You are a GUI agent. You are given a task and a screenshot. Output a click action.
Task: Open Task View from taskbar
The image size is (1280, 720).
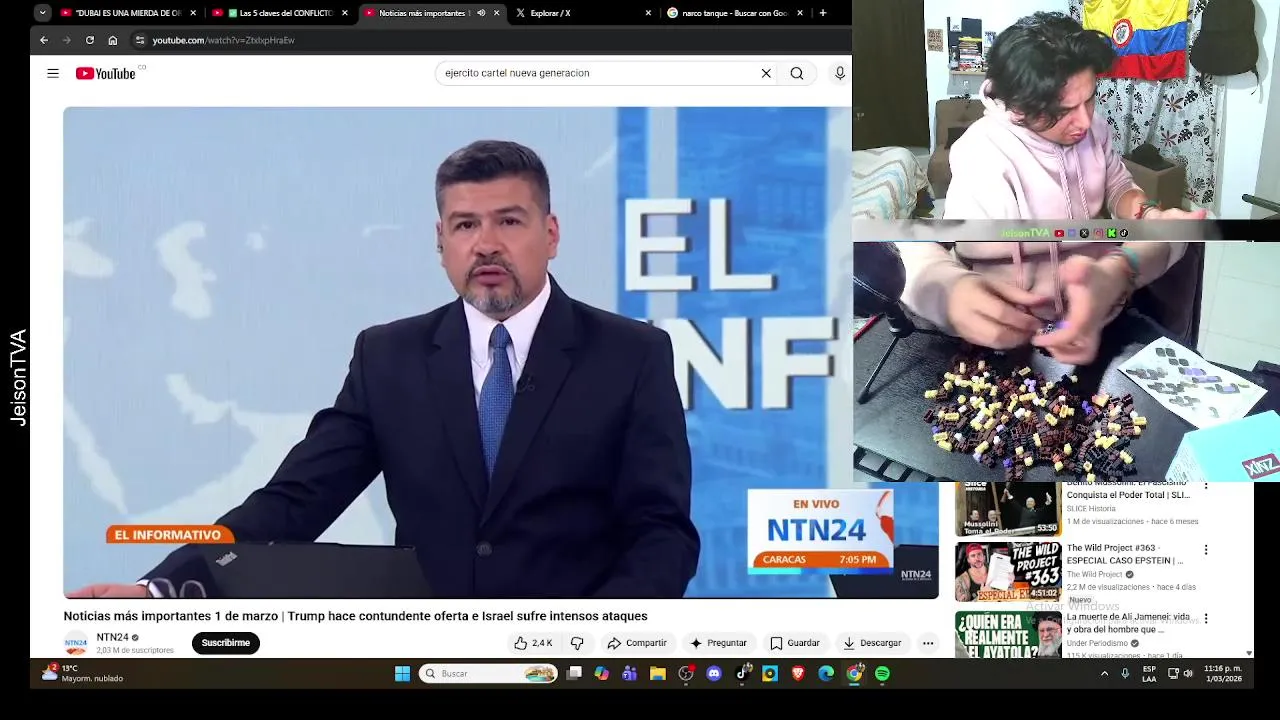click(x=574, y=674)
